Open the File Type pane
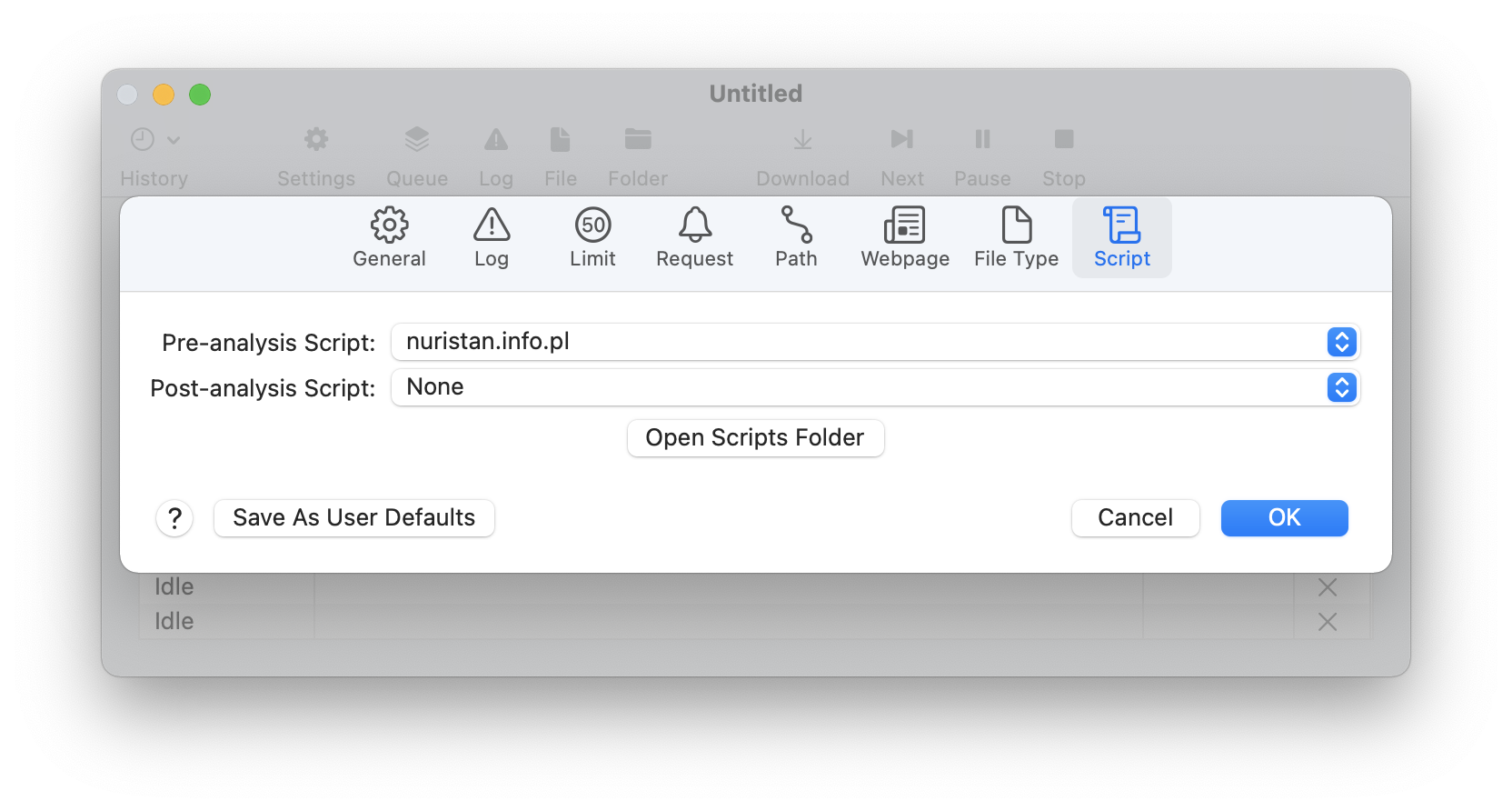This screenshot has width=1512, height=811. [x=1016, y=237]
